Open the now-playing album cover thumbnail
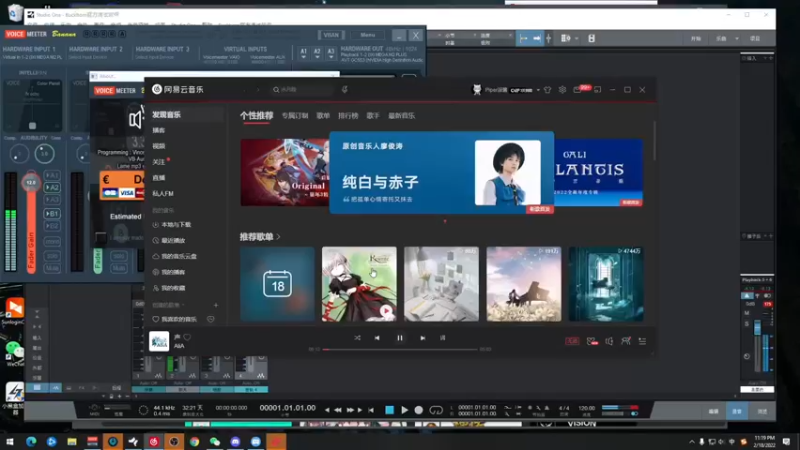Screen dimensions: 800x450 pyautogui.click(x=159, y=341)
